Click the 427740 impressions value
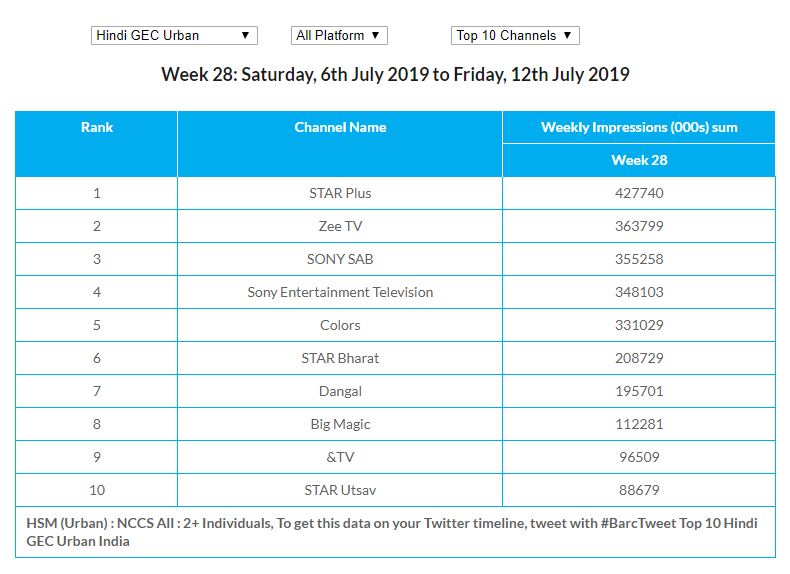 639,193
